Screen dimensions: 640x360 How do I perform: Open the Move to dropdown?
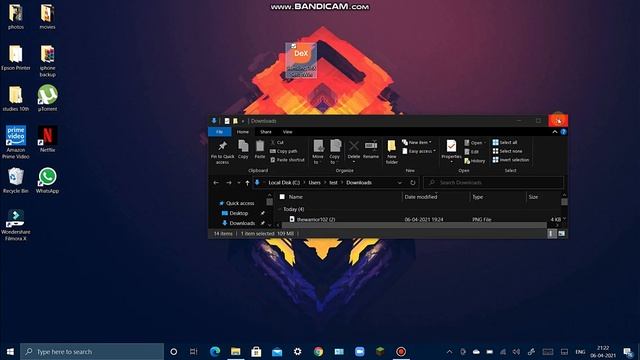click(x=318, y=152)
